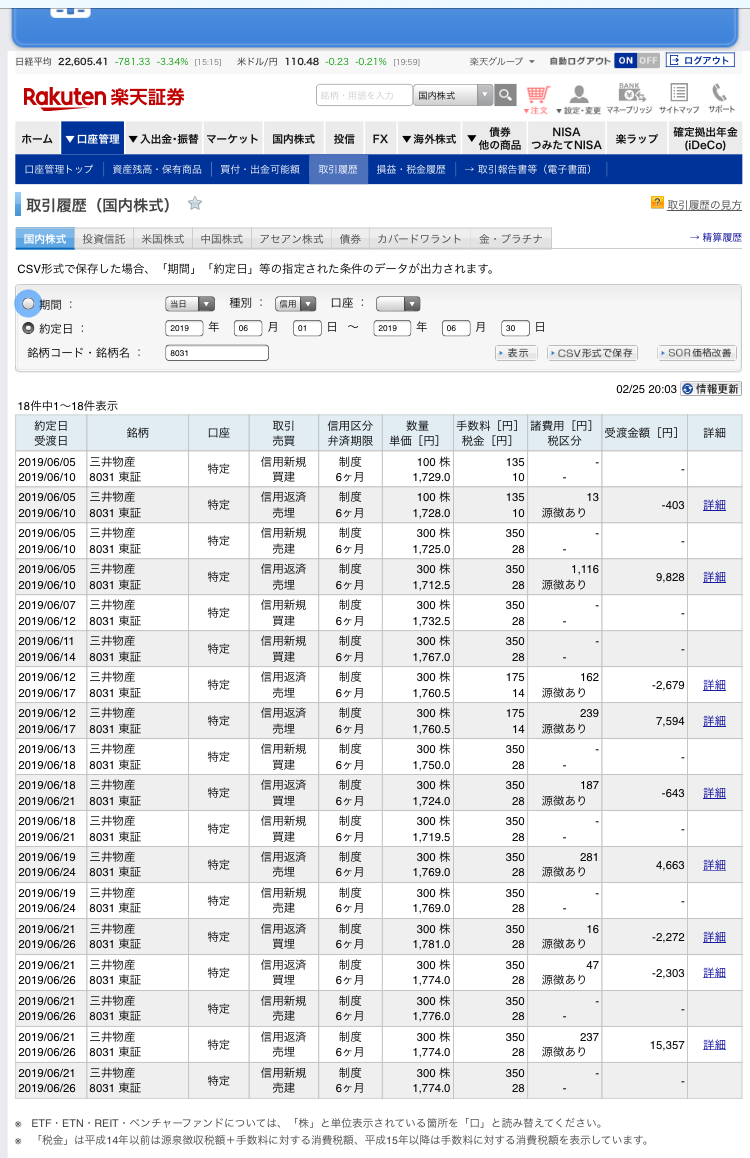Open 国内株式 in main navigation
Viewport: 750px width, 1158px height.
click(x=293, y=138)
